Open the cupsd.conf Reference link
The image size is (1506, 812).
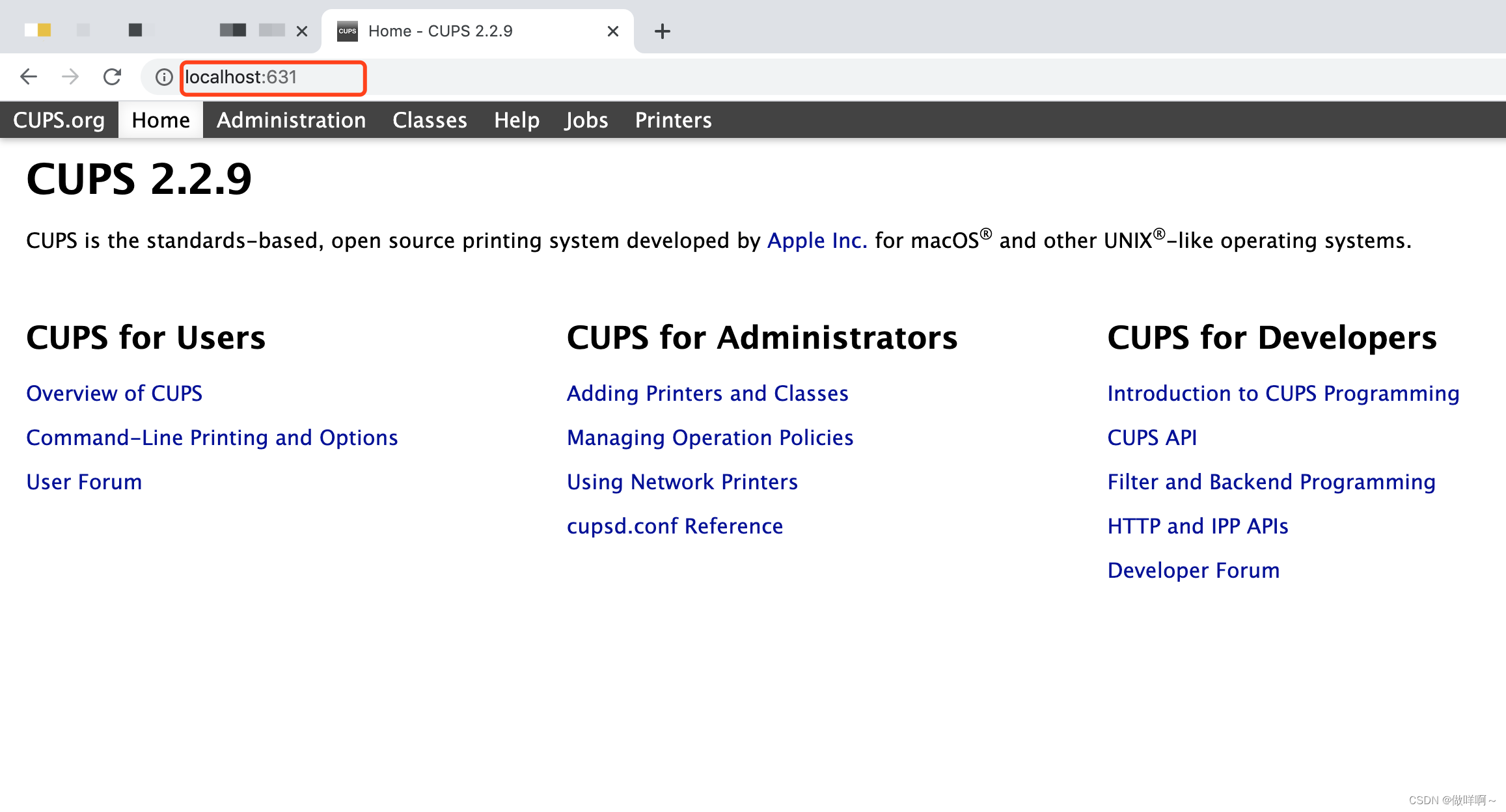(674, 526)
